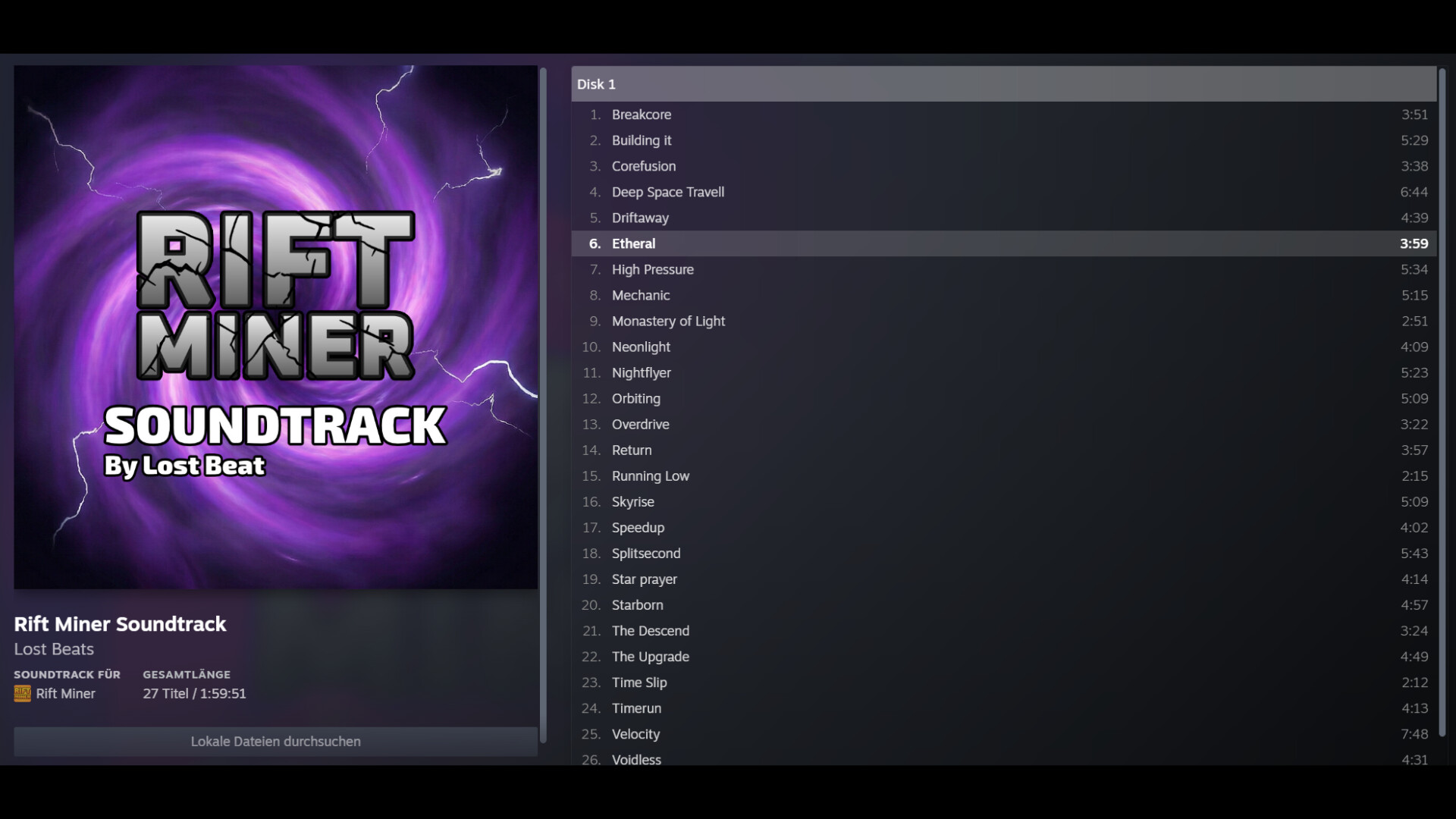Screen dimensions: 1456x819
Task: Select the Deep Space Travell track
Action: coord(667,192)
